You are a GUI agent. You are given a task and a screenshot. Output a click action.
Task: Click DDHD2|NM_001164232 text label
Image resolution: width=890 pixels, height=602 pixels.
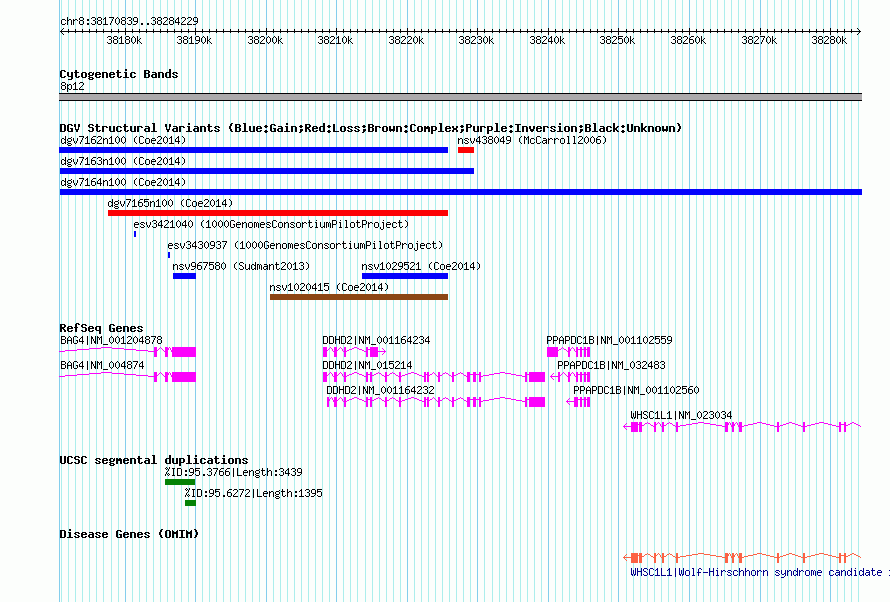pyautogui.click(x=380, y=390)
